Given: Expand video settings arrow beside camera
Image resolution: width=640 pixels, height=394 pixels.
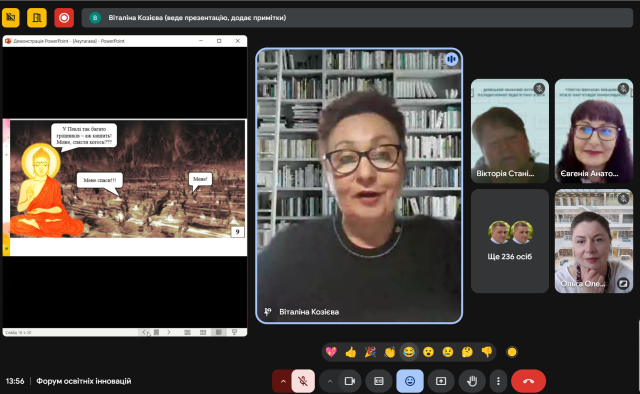Looking at the screenshot, I should 330,381.
